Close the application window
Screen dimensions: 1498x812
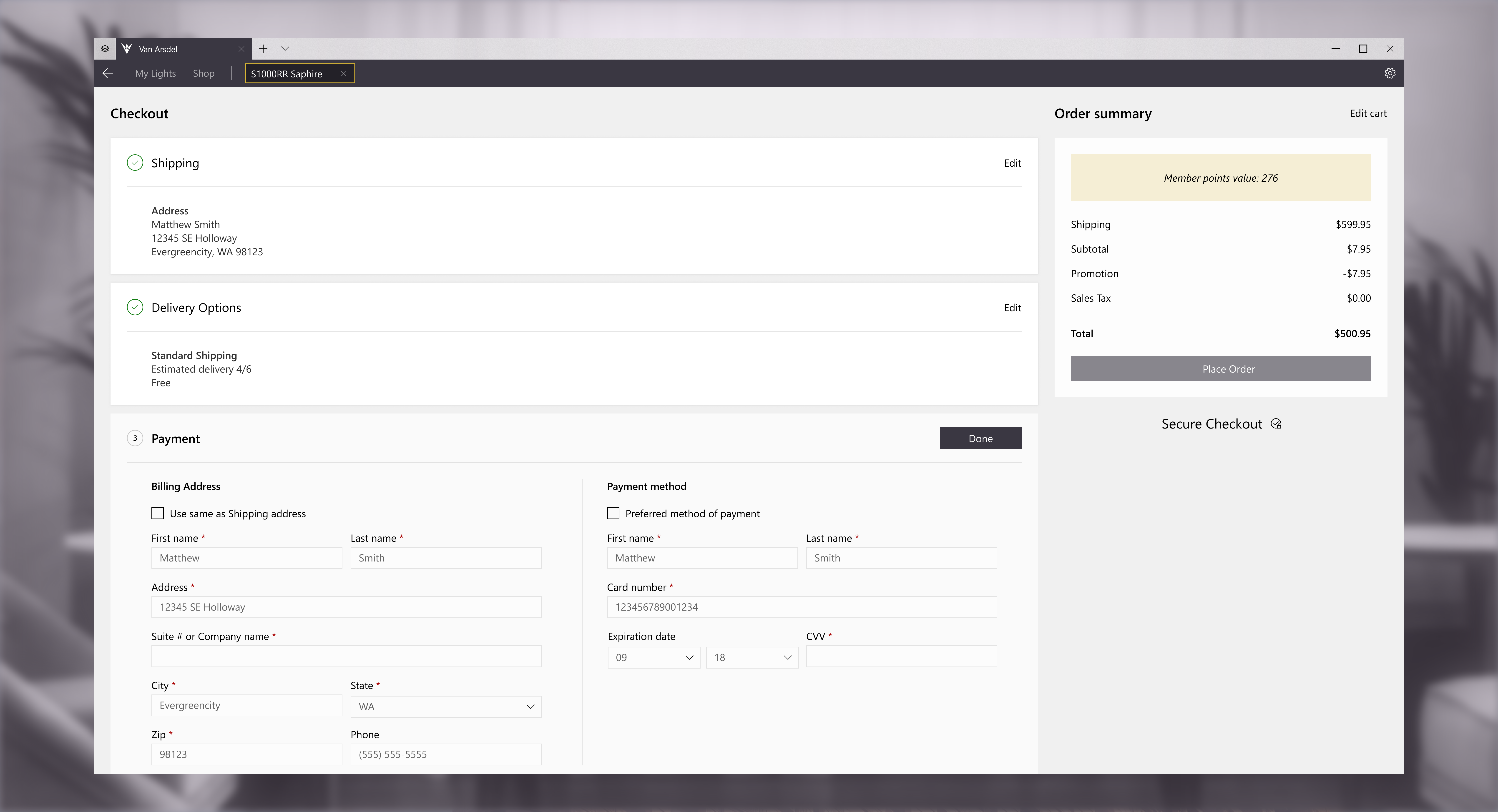pos(1390,49)
